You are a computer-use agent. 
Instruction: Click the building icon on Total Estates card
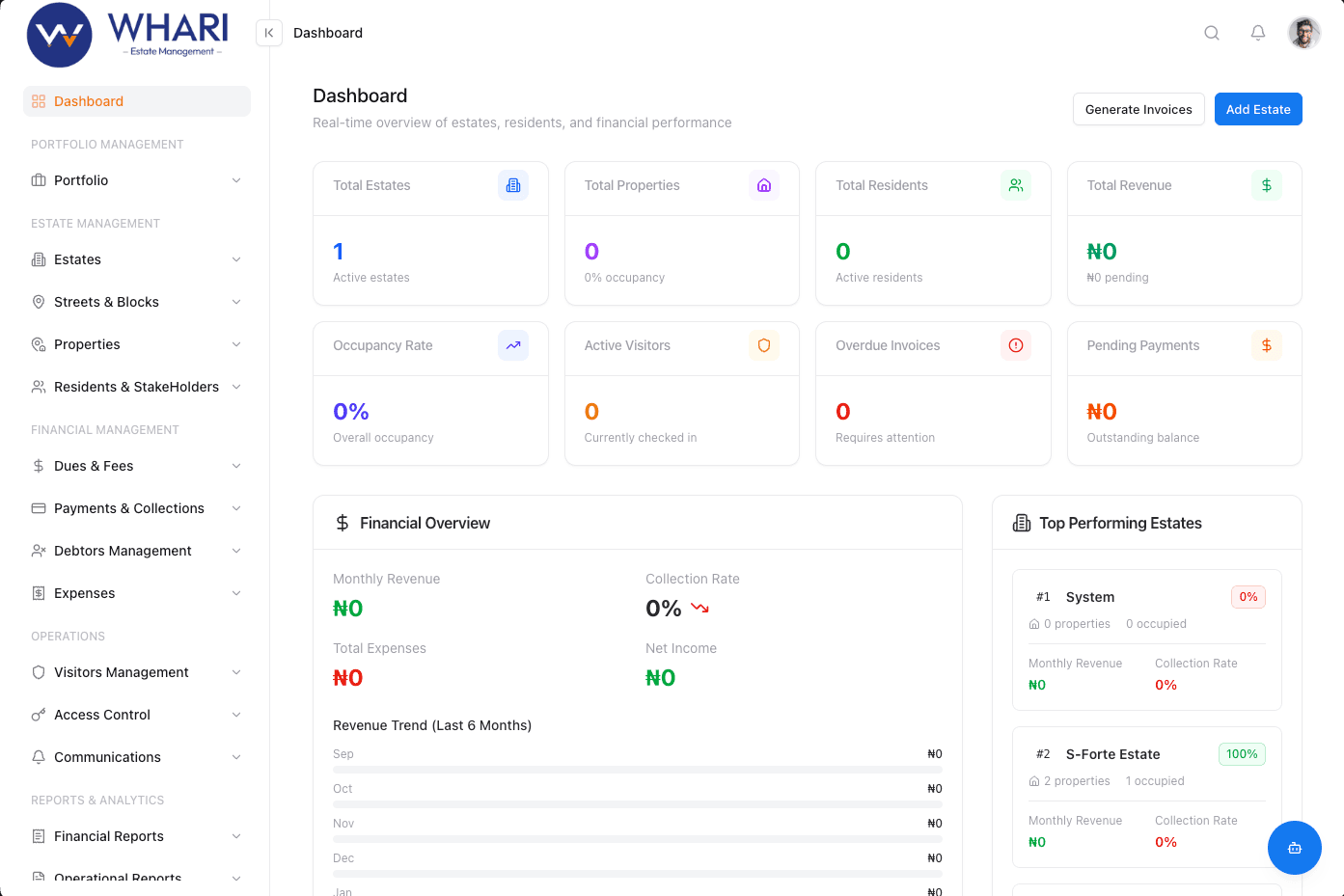tap(512, 184)
